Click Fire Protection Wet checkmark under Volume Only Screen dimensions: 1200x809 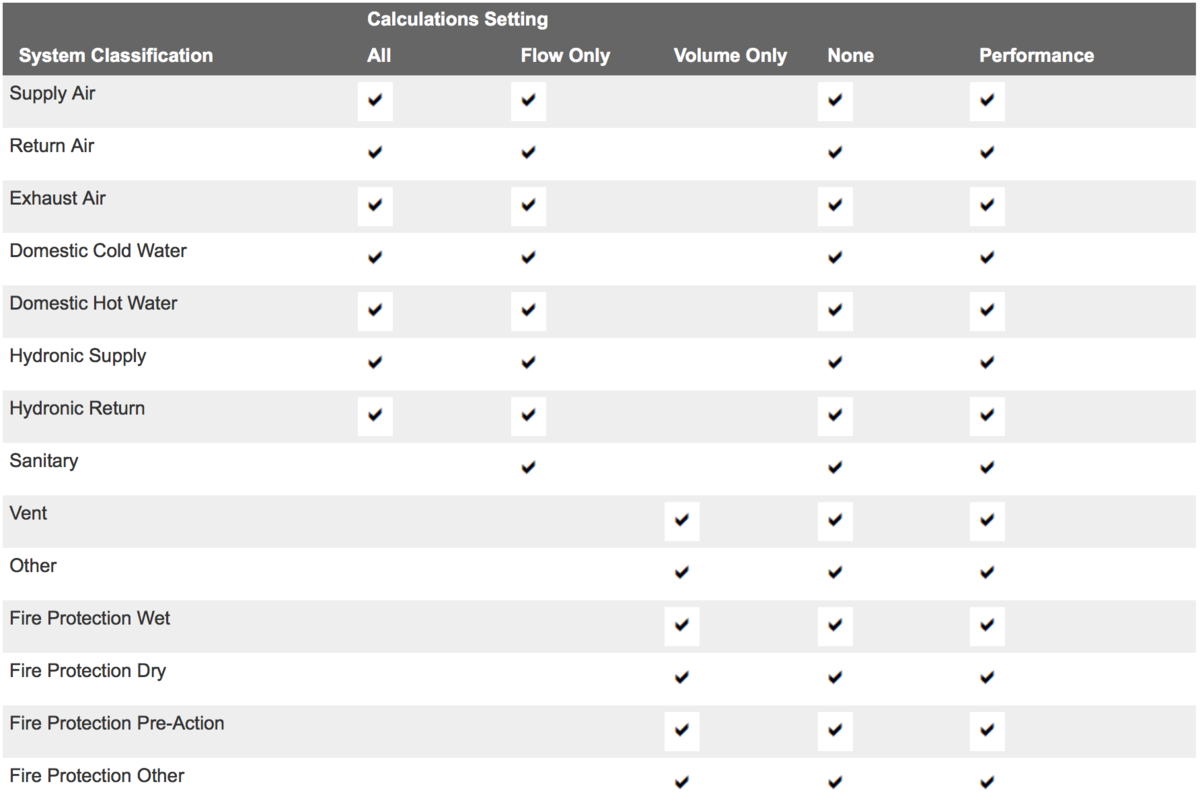681,626
